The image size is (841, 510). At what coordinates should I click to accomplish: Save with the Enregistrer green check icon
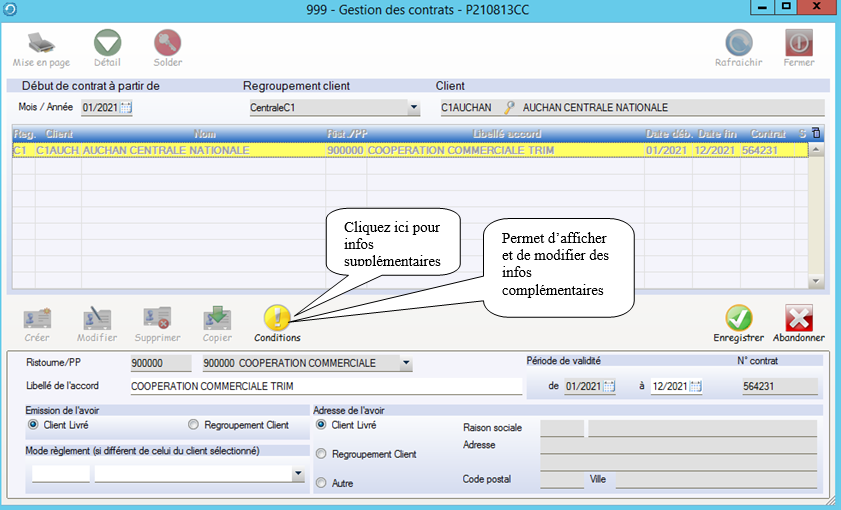point(739,318)
